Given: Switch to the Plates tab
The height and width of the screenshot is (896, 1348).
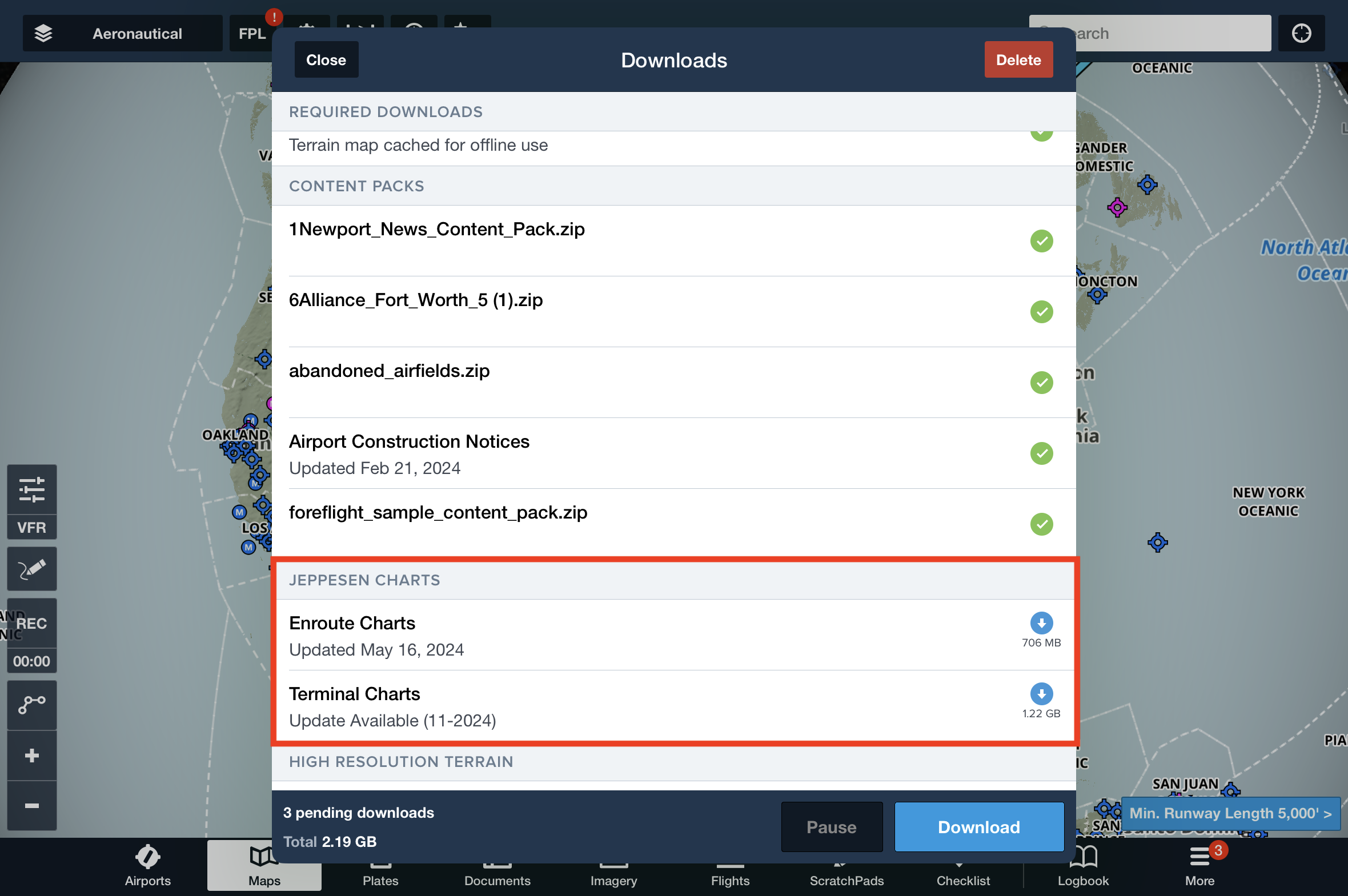Looking at the screenshot, I should coord(380,874).
